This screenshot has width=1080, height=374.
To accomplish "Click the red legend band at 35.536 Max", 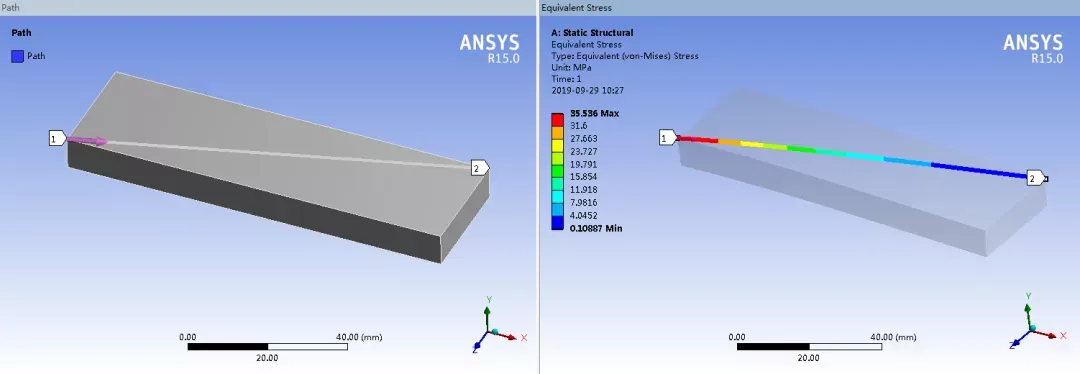I will (558, 119).
